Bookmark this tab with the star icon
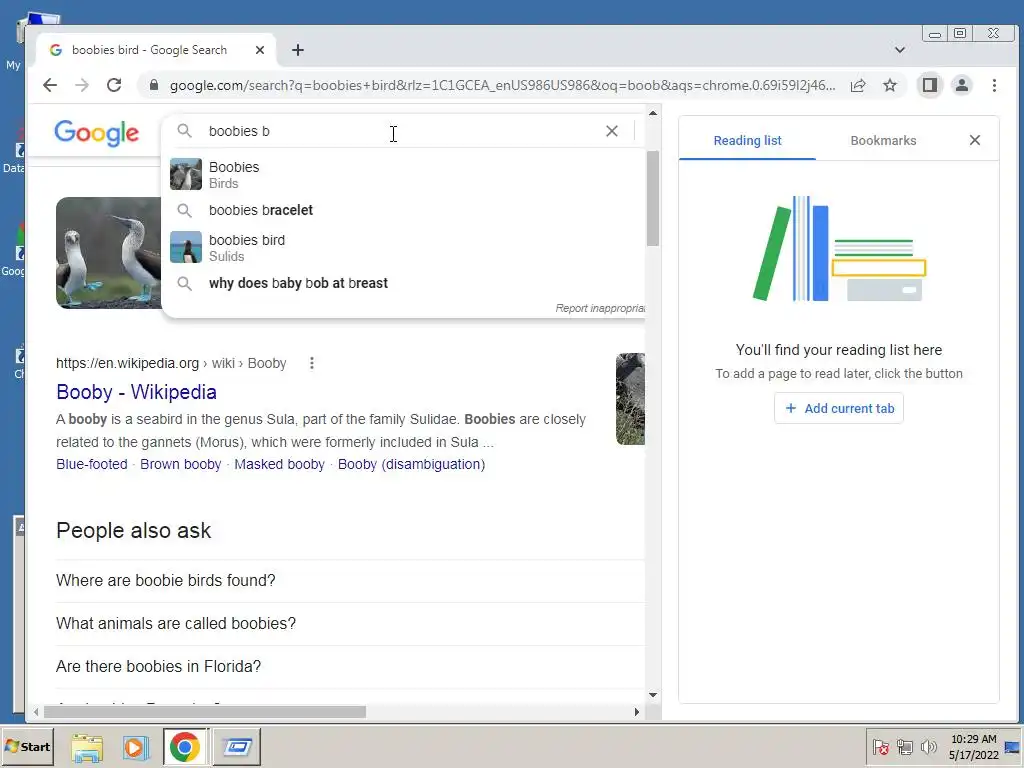The height and width of the screenshot is (768, 1024). tap(889, 85)
